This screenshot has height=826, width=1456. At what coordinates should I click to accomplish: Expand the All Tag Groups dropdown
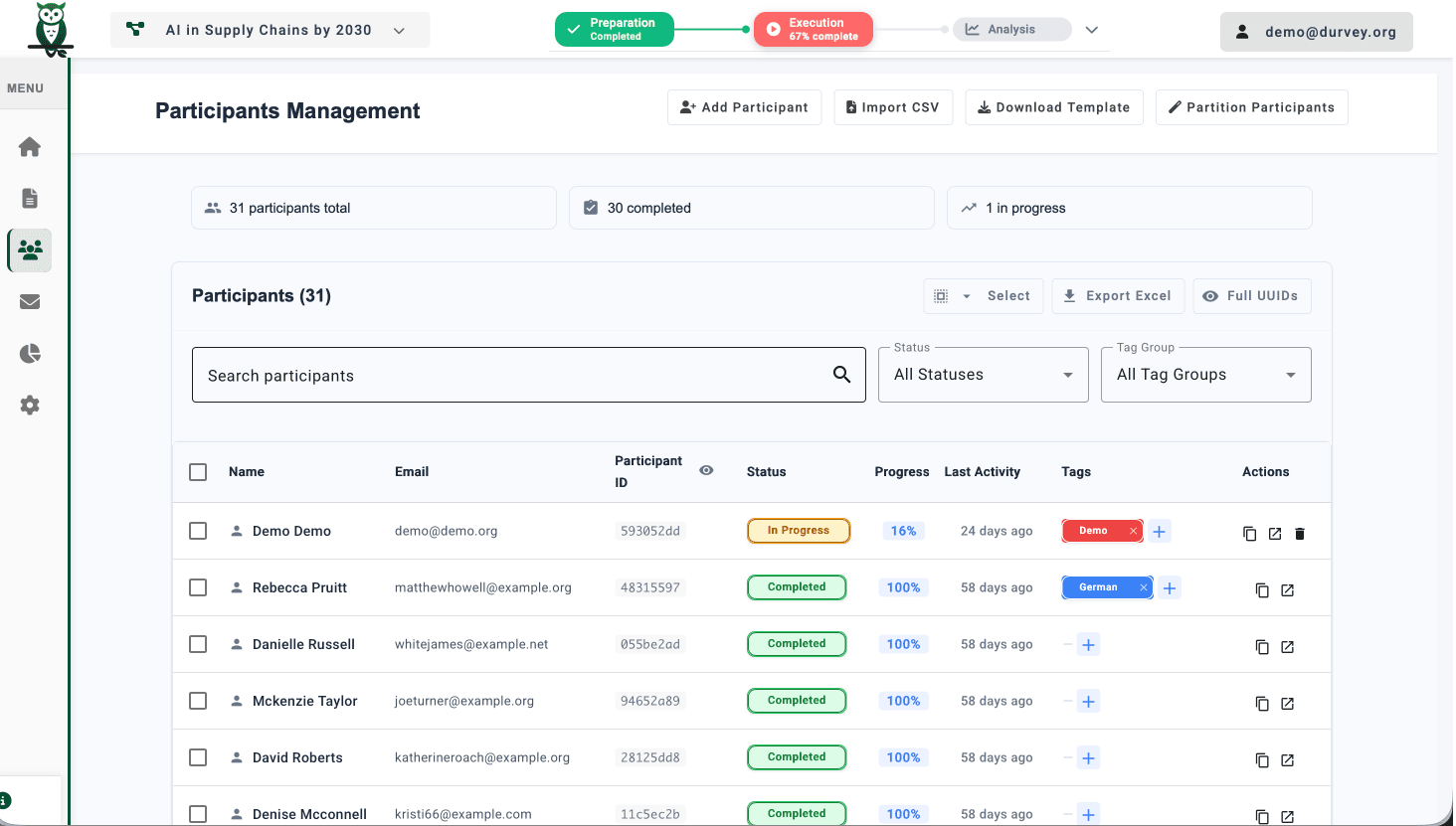tap(1204, 375)
